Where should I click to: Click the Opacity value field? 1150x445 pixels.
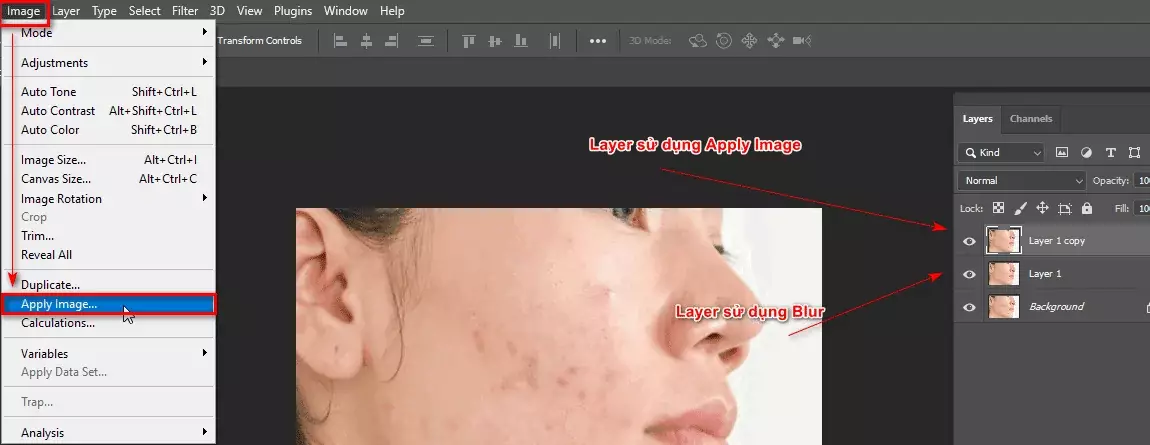click(1141, 180)
